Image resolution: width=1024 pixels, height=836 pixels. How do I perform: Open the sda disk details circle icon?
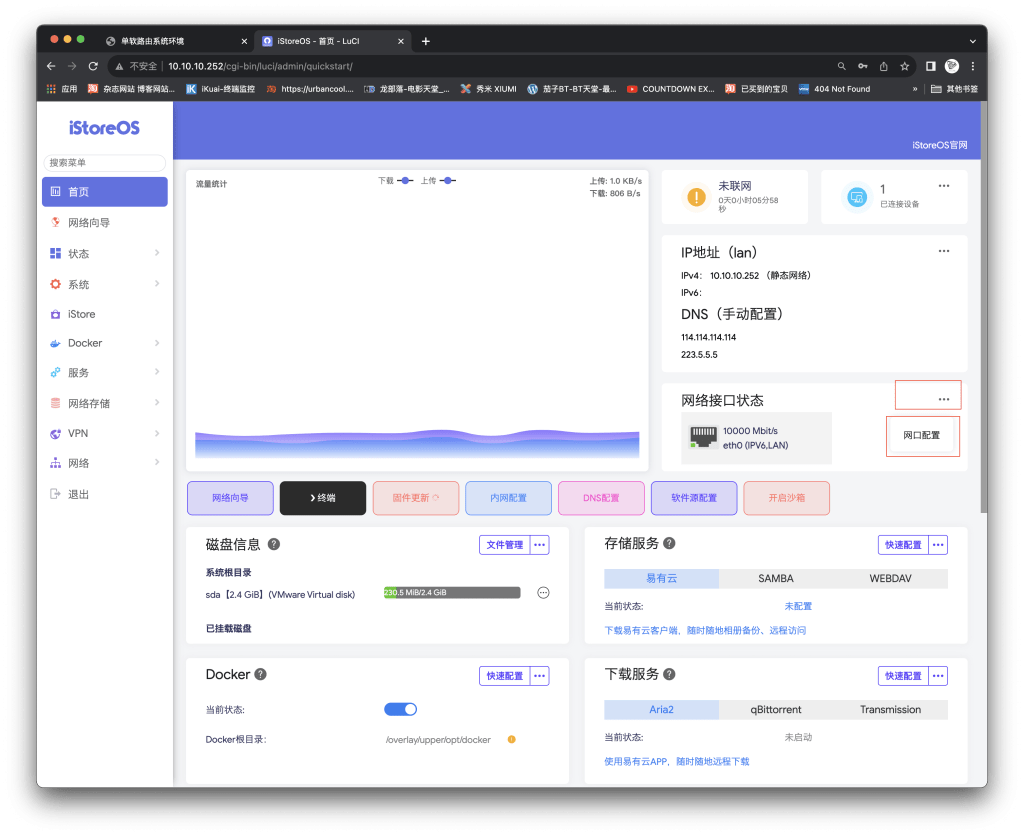pos(544,593)
